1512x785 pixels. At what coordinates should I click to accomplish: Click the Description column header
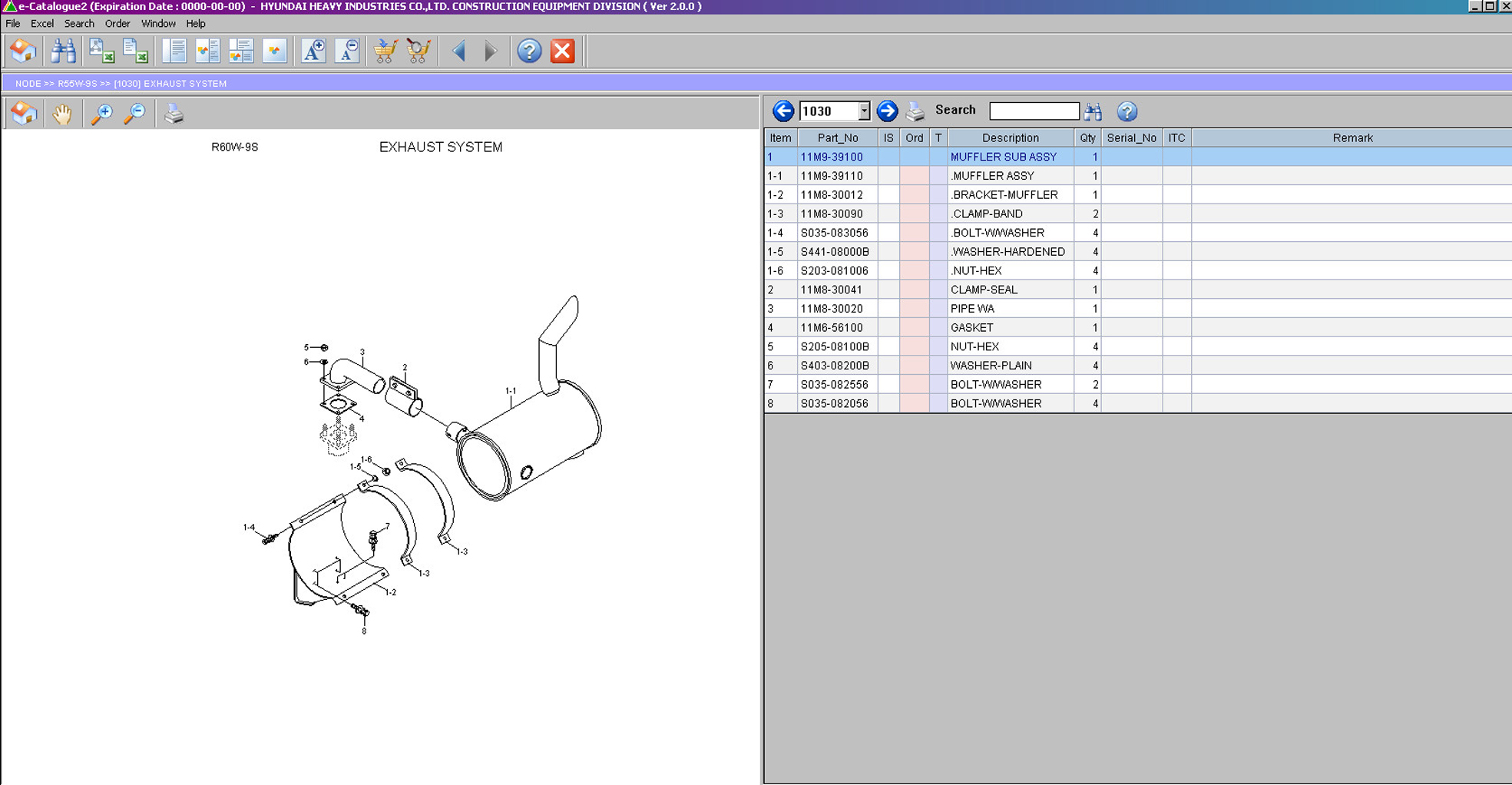(x=1010, y=137)
